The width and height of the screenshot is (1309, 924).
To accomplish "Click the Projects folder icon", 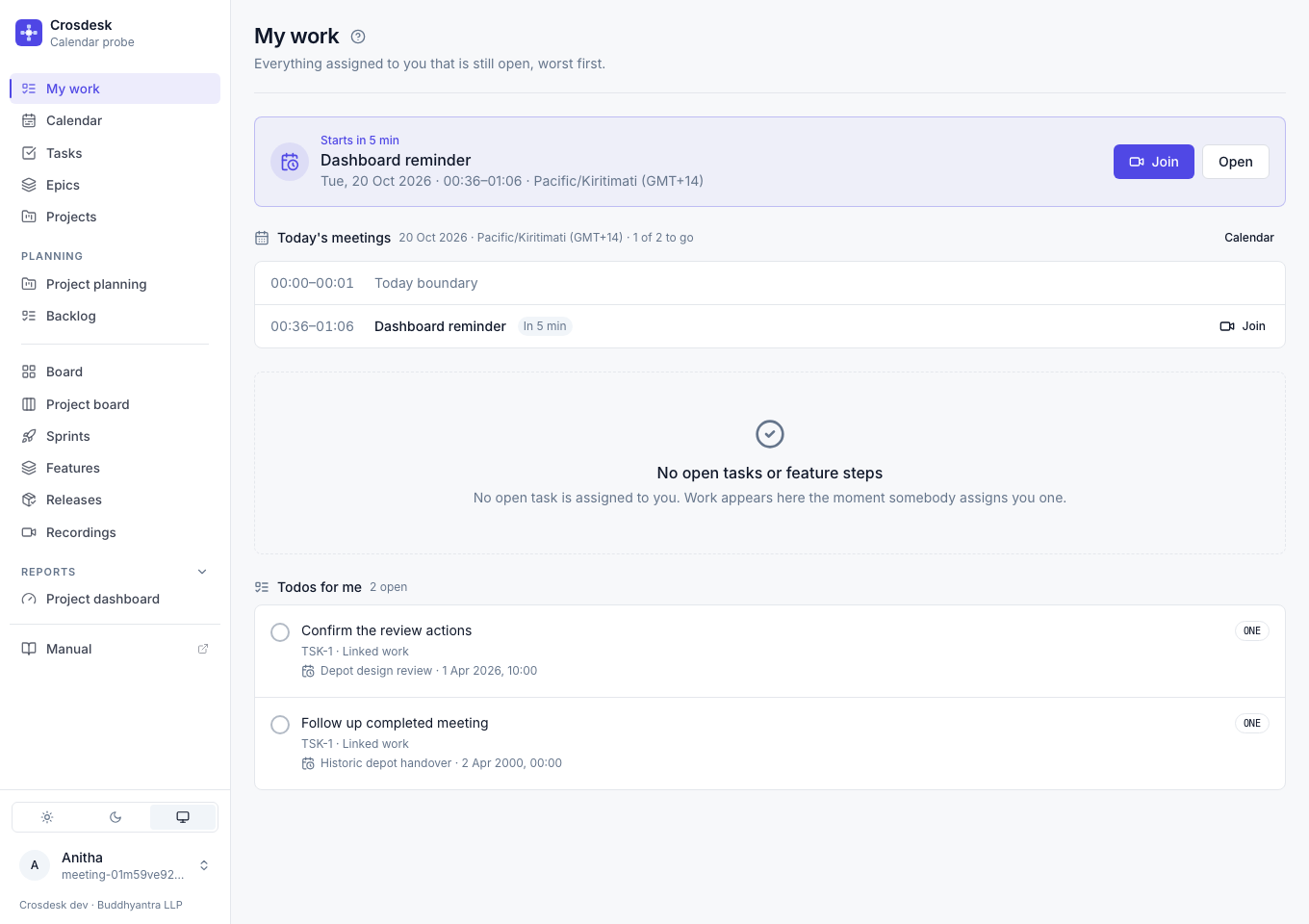I will [29, 217].
